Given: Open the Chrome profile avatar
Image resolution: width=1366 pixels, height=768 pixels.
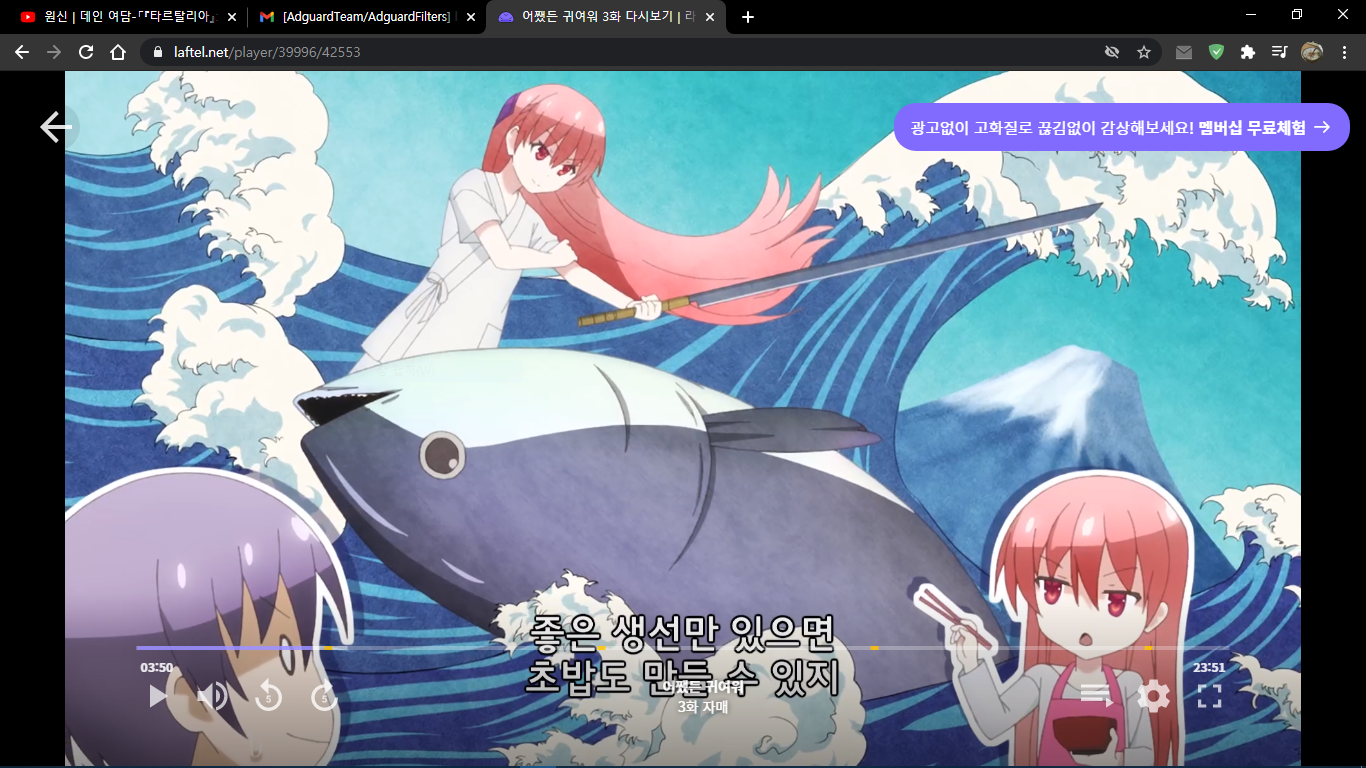Looking at the screenshot, I should click(1312, 52).
